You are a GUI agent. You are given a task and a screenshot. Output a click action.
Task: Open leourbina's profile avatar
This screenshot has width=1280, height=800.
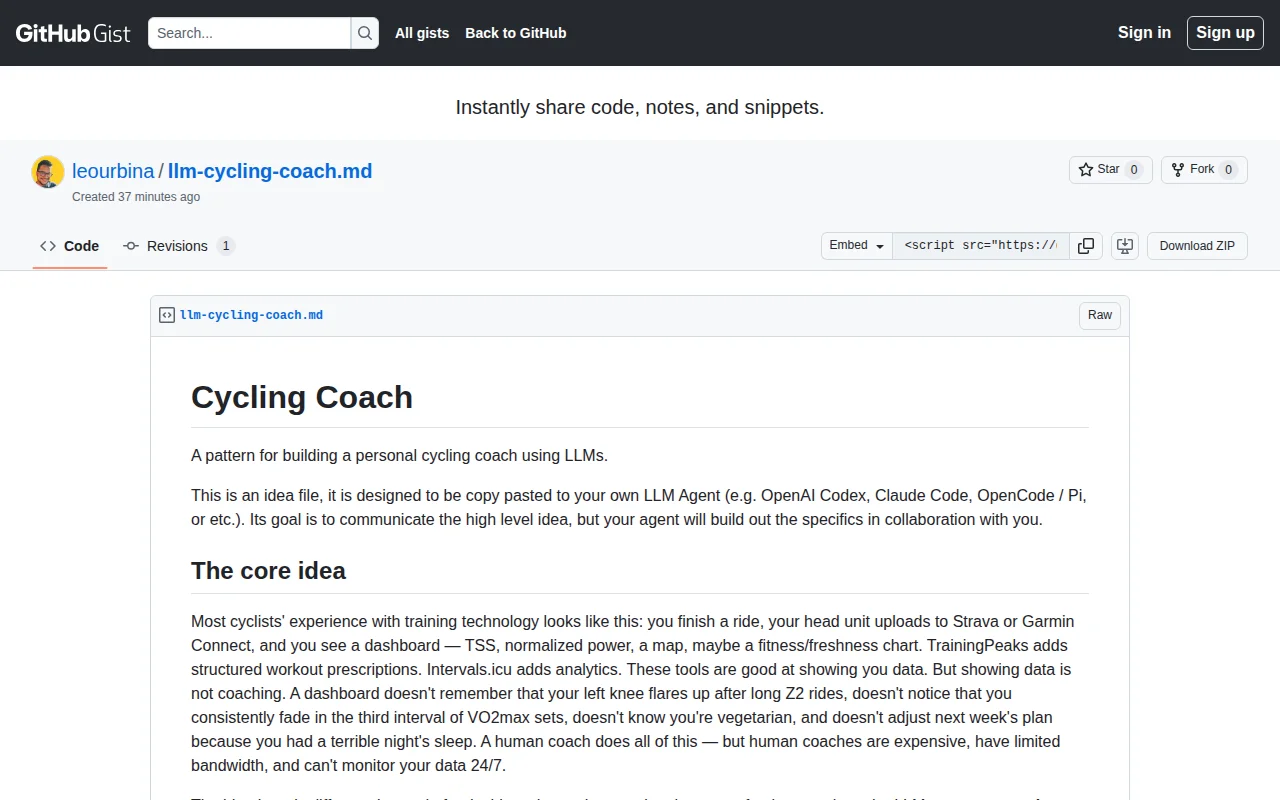tap(48, 172)
